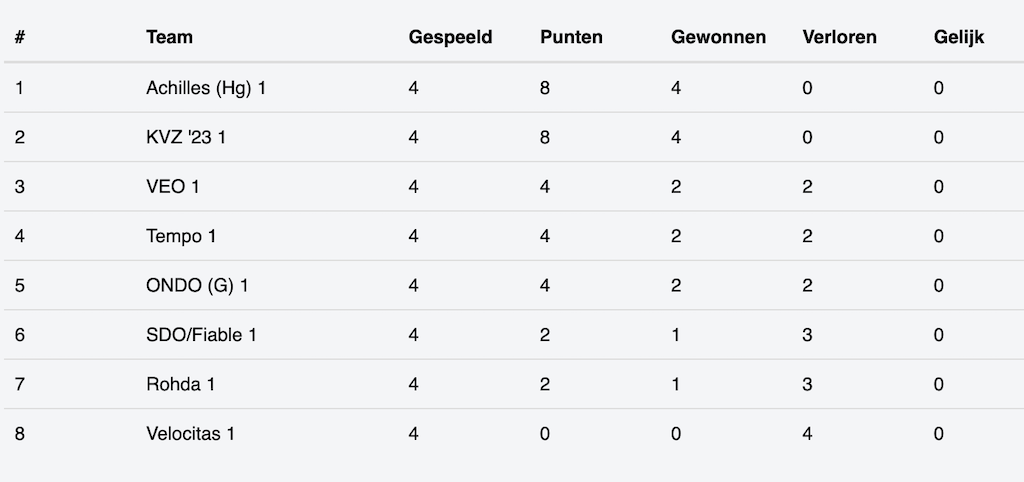Image resolution: width=1024 pixels, height=482 pixels.
Task: Select team Achilles (Hg) 1
Action: coord(206,88)
